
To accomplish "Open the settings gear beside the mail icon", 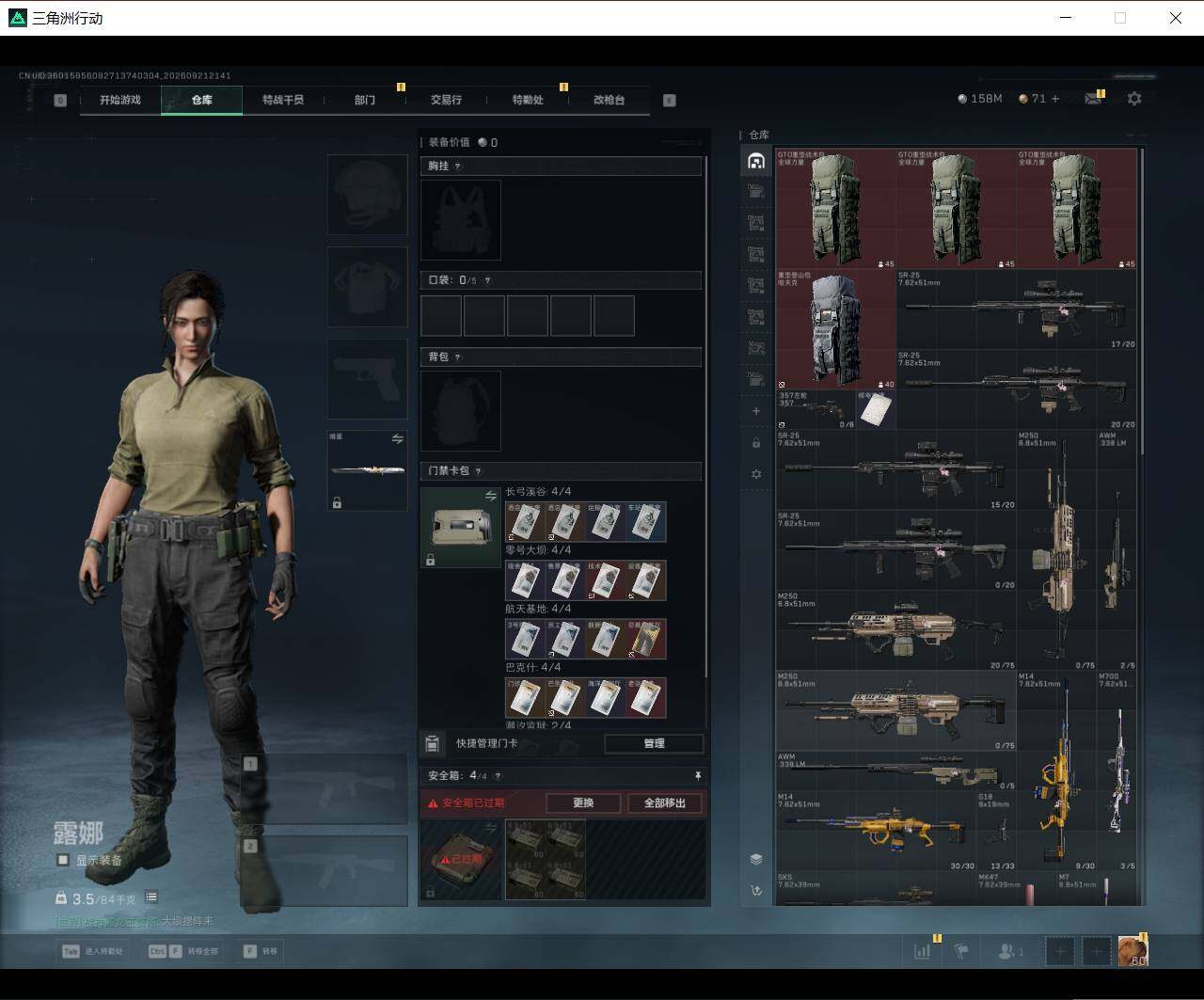I will tap(1134, 99).
